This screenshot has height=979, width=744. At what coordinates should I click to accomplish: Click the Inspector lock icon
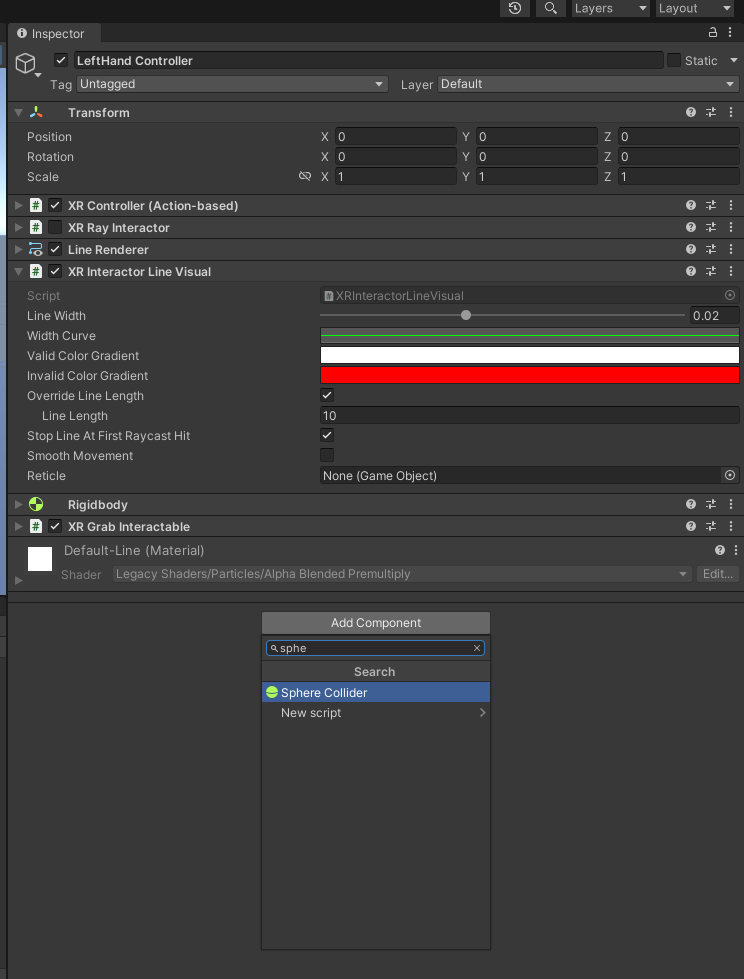pos(713,33)
